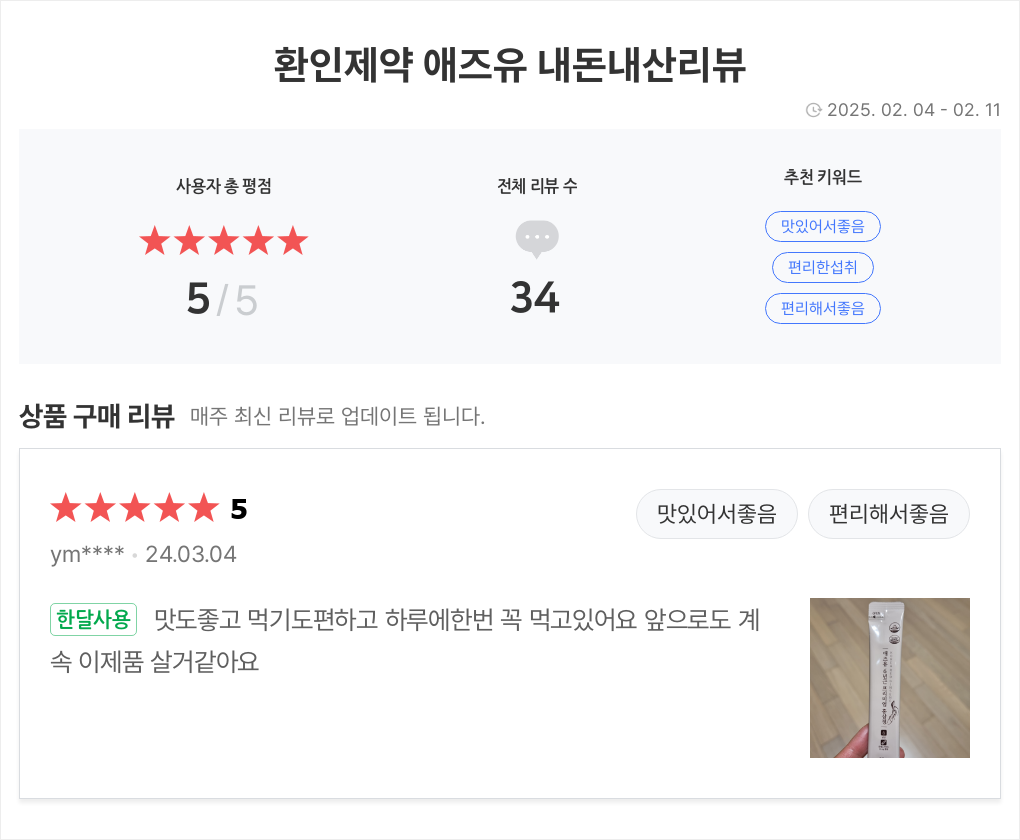Select the 편리한섭취 recommended keyword
The height and width of the screenshot is (840, 1020).
coord(822,267)
